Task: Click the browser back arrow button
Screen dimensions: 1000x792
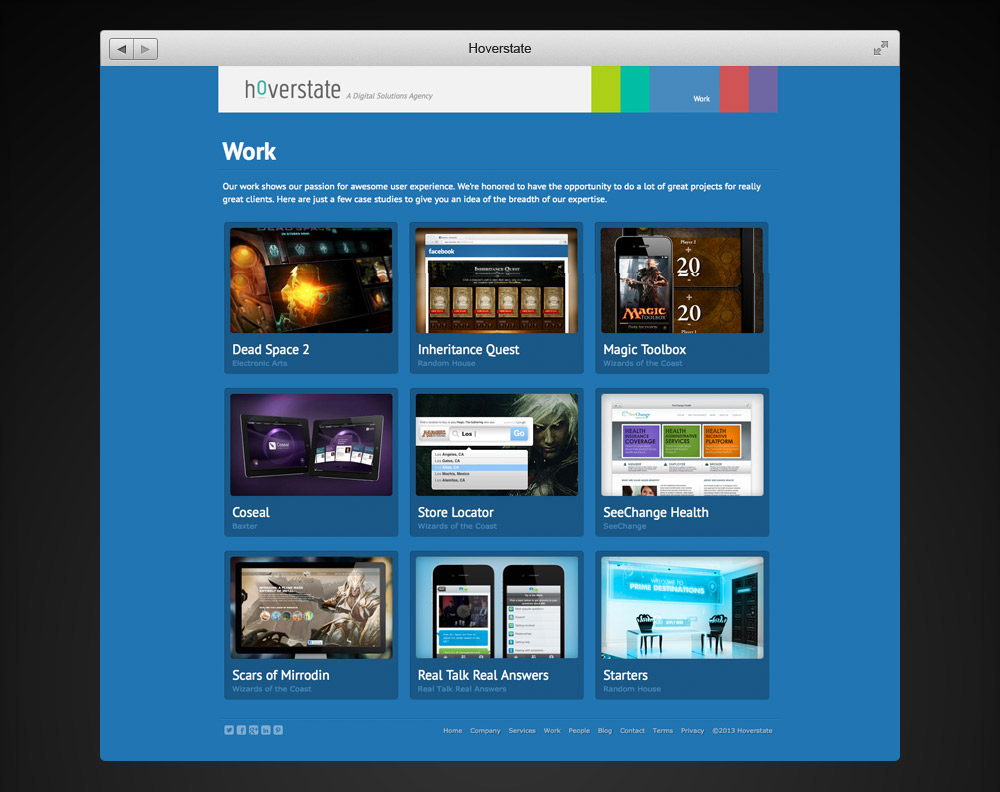Action: pyautogui.click(x=121, y=49)
